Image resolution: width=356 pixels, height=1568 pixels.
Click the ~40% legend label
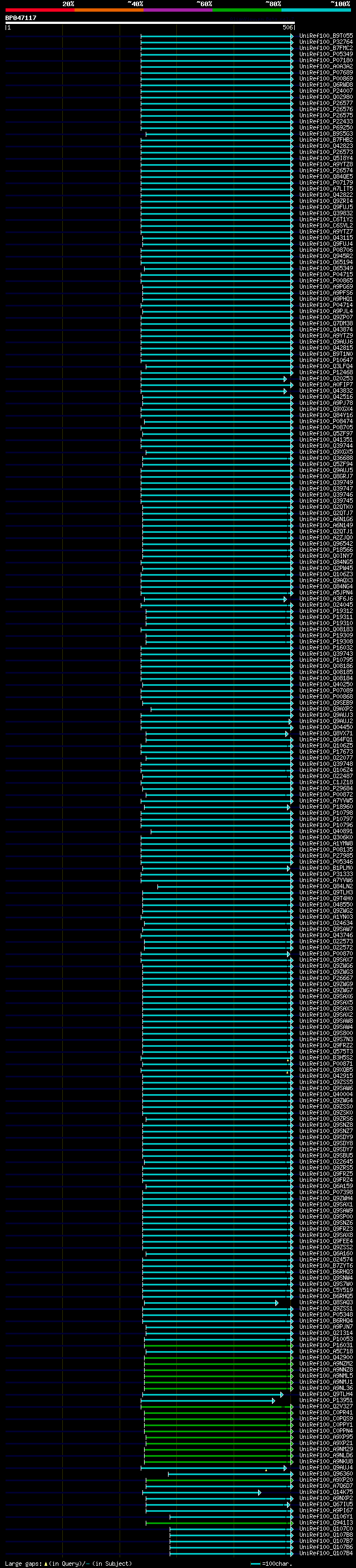click(x=135, y=4)
